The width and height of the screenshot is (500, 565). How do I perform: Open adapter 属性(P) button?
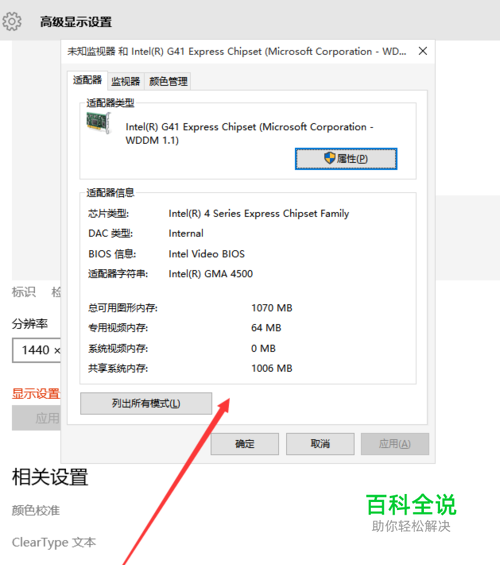(x=346, y=159)
